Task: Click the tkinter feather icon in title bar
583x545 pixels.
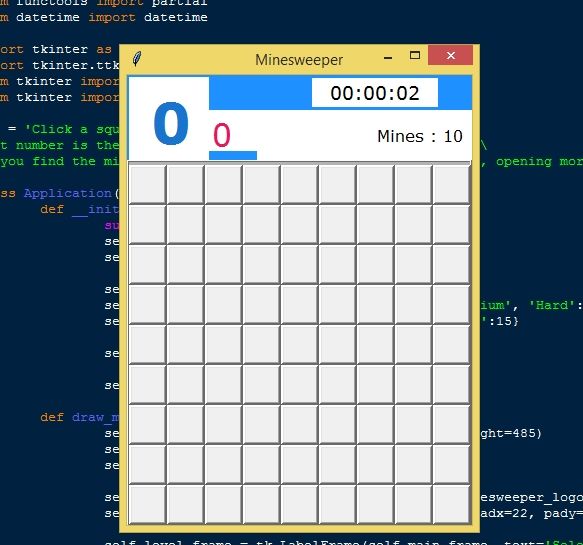Action: (x=137, y=59)
